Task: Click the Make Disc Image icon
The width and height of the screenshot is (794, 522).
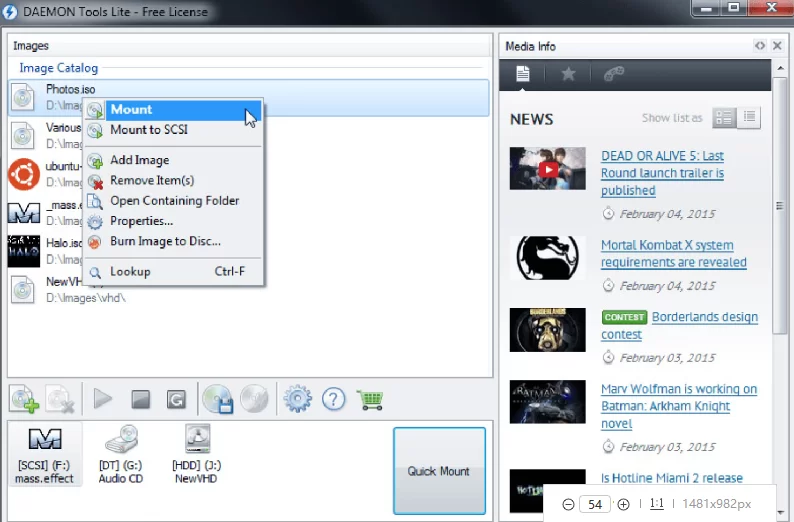Action: (218, 399)
